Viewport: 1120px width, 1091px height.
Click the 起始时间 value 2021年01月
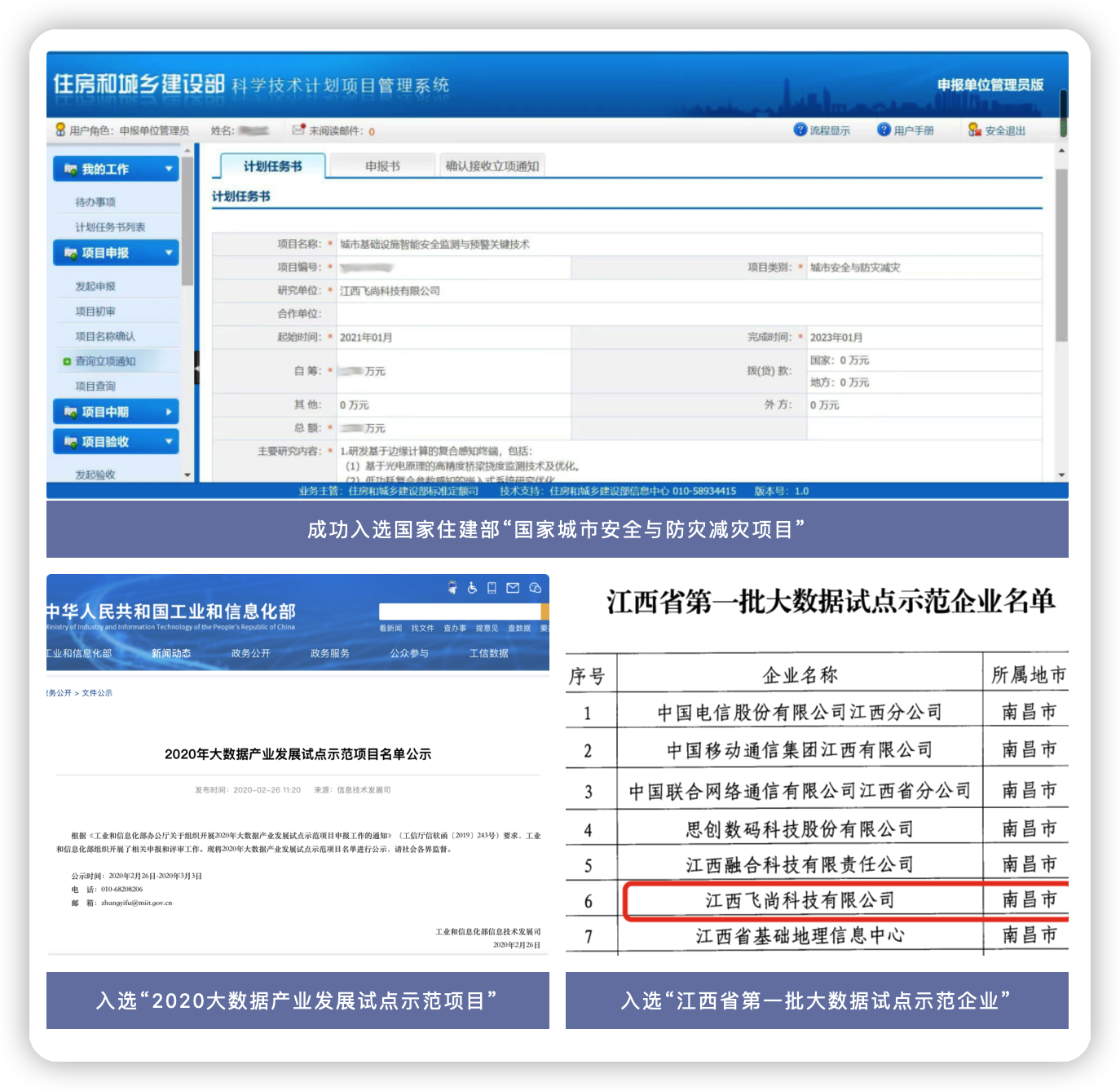(x=366, y=338)
